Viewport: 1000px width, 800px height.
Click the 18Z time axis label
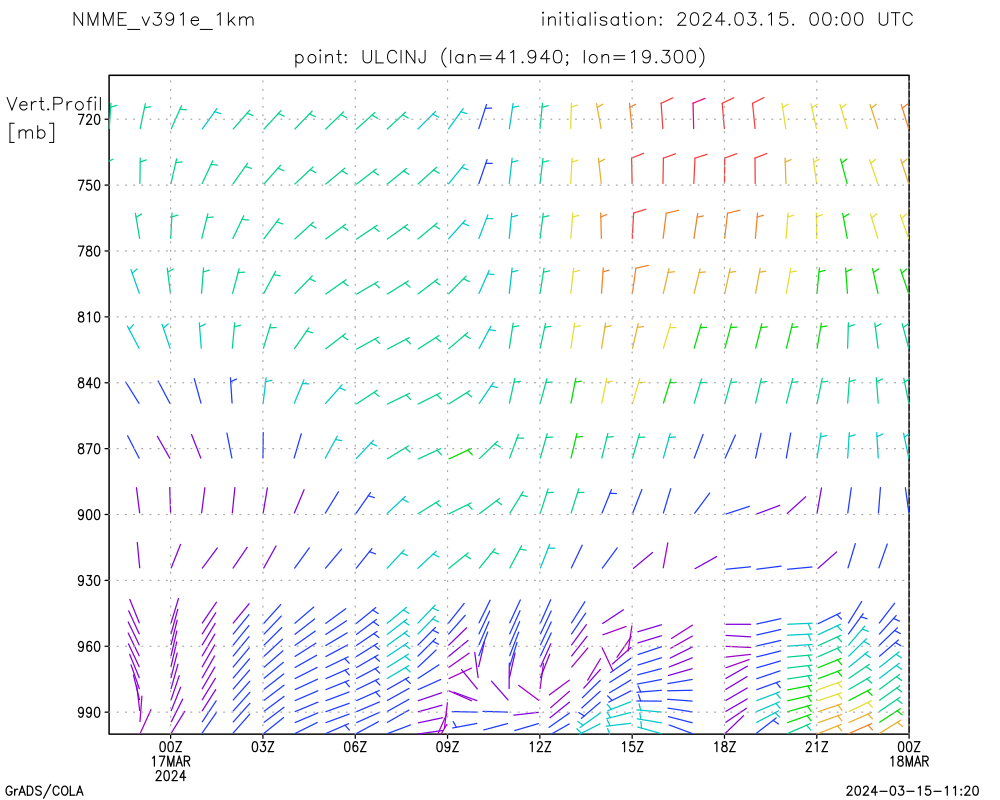(x=724, y=747)
